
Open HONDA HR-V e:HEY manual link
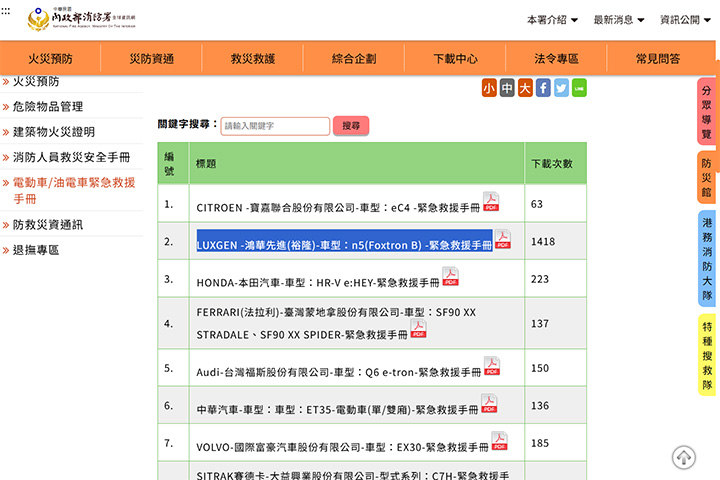click(318, 283)
